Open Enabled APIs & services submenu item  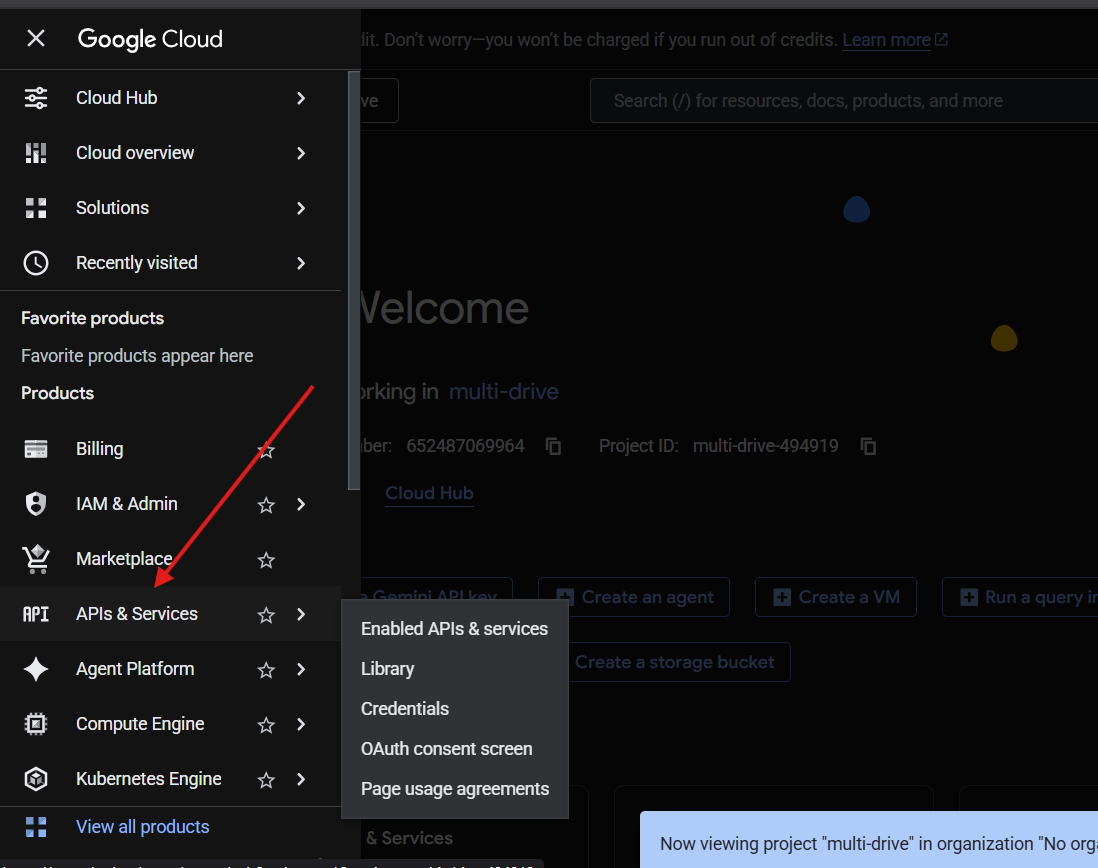point(454,629)
